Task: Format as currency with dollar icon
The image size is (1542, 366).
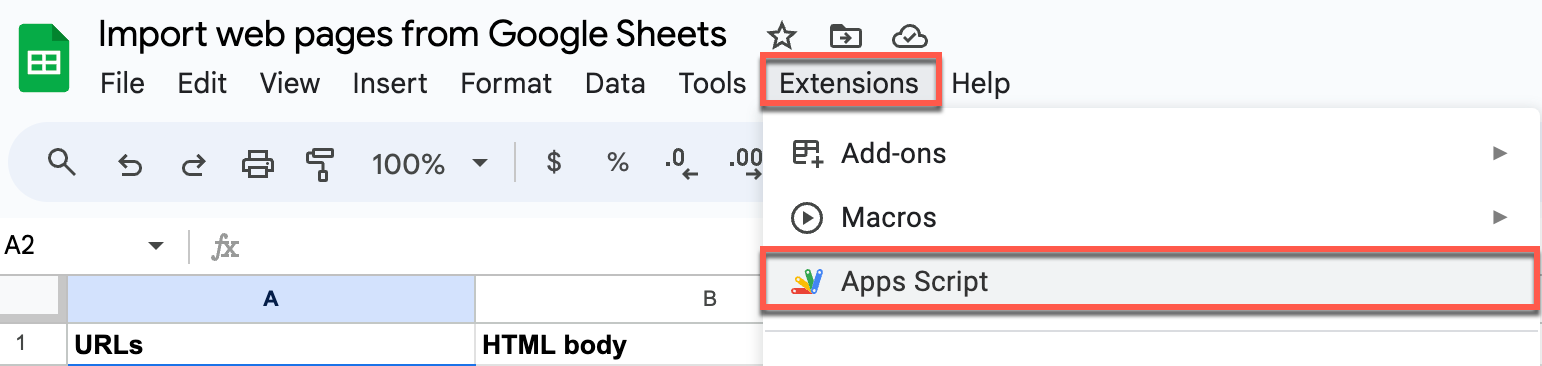Action: point(553,163)
